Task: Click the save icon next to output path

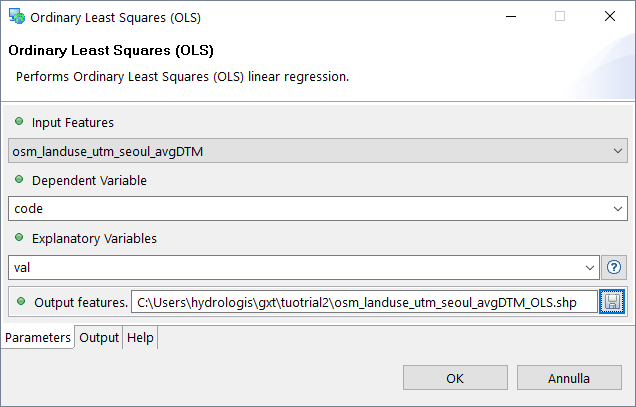Action: (x=612, y=301)
